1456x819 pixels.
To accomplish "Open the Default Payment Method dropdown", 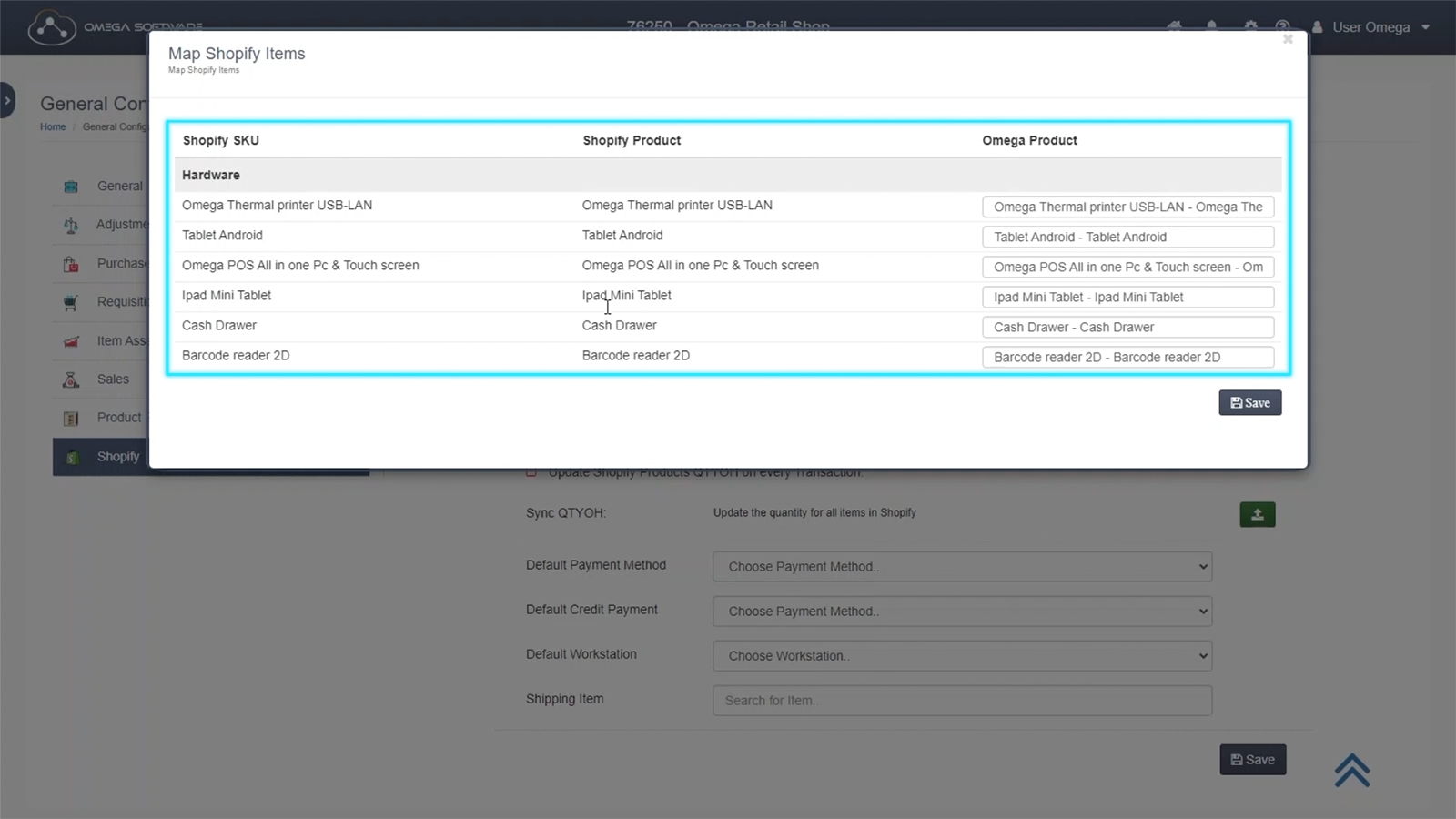I will click(x=963, y=566).
